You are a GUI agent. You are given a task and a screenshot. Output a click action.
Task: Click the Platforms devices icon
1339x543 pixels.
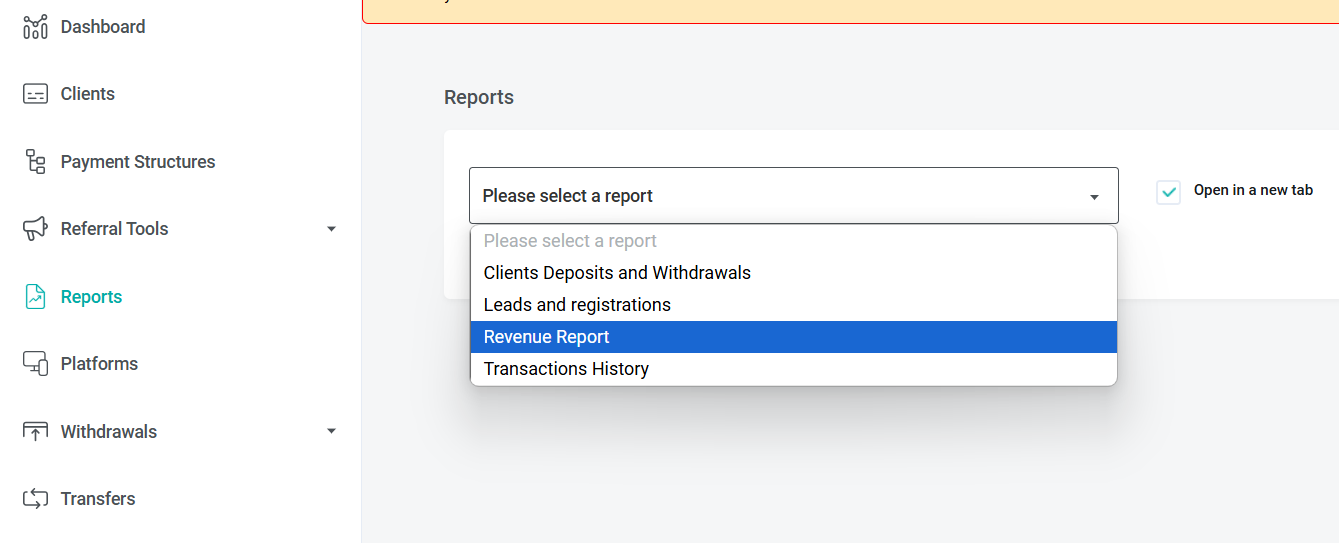pyautogui.click(x=35, y=364)
